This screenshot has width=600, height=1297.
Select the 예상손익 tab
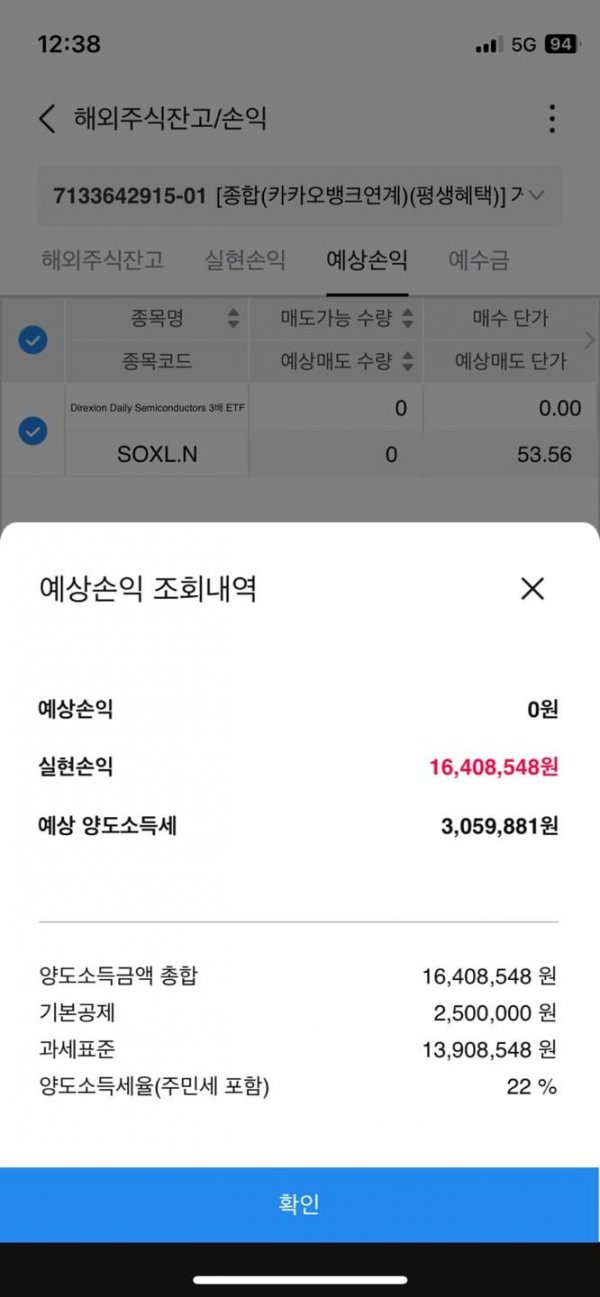367,260
